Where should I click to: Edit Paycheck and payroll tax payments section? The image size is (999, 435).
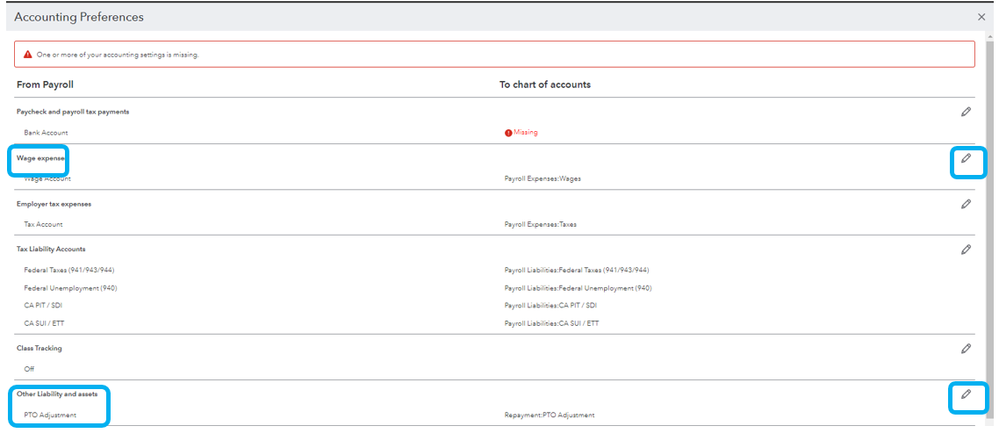965,112
